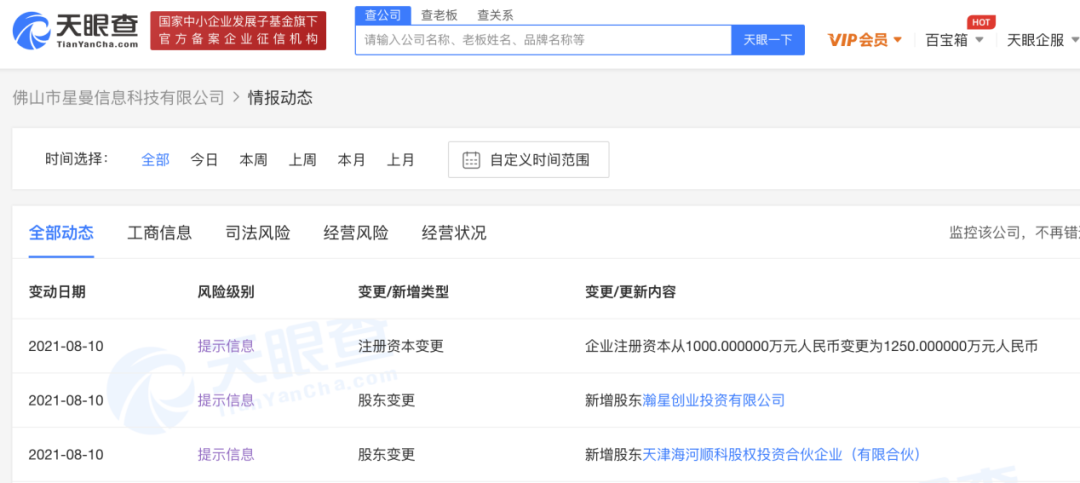The image size is (1080, 483).
Task: Open the 经营状况 tab
Action: coord(454,233)
